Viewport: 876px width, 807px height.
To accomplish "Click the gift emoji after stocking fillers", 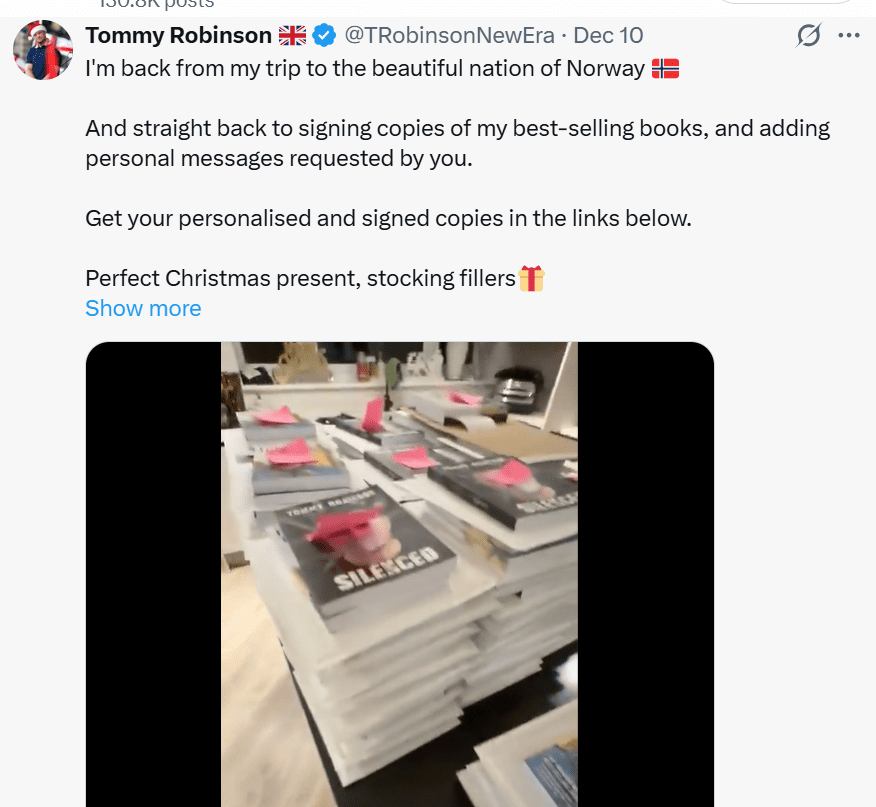I will [x=532, y=278].
